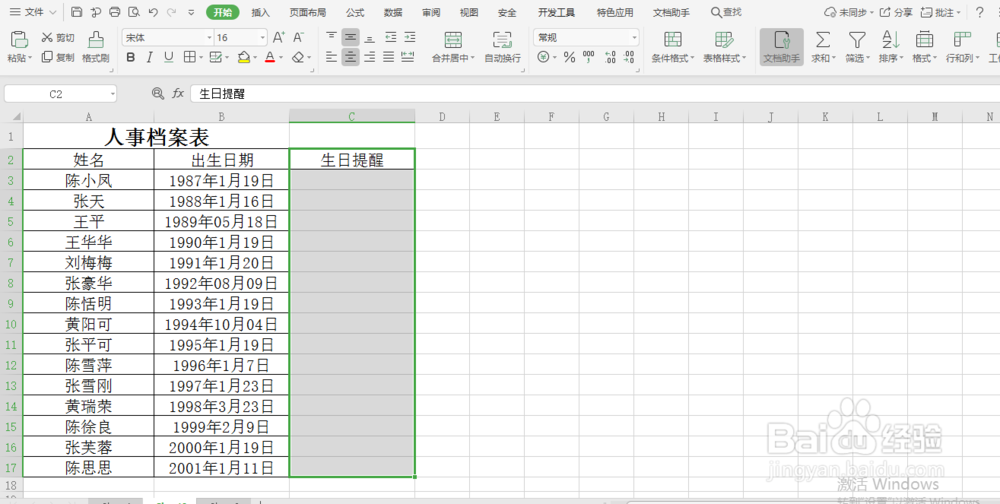Toggle top vertical alignment
This screenshot has width=1000, height=504.
331,37
